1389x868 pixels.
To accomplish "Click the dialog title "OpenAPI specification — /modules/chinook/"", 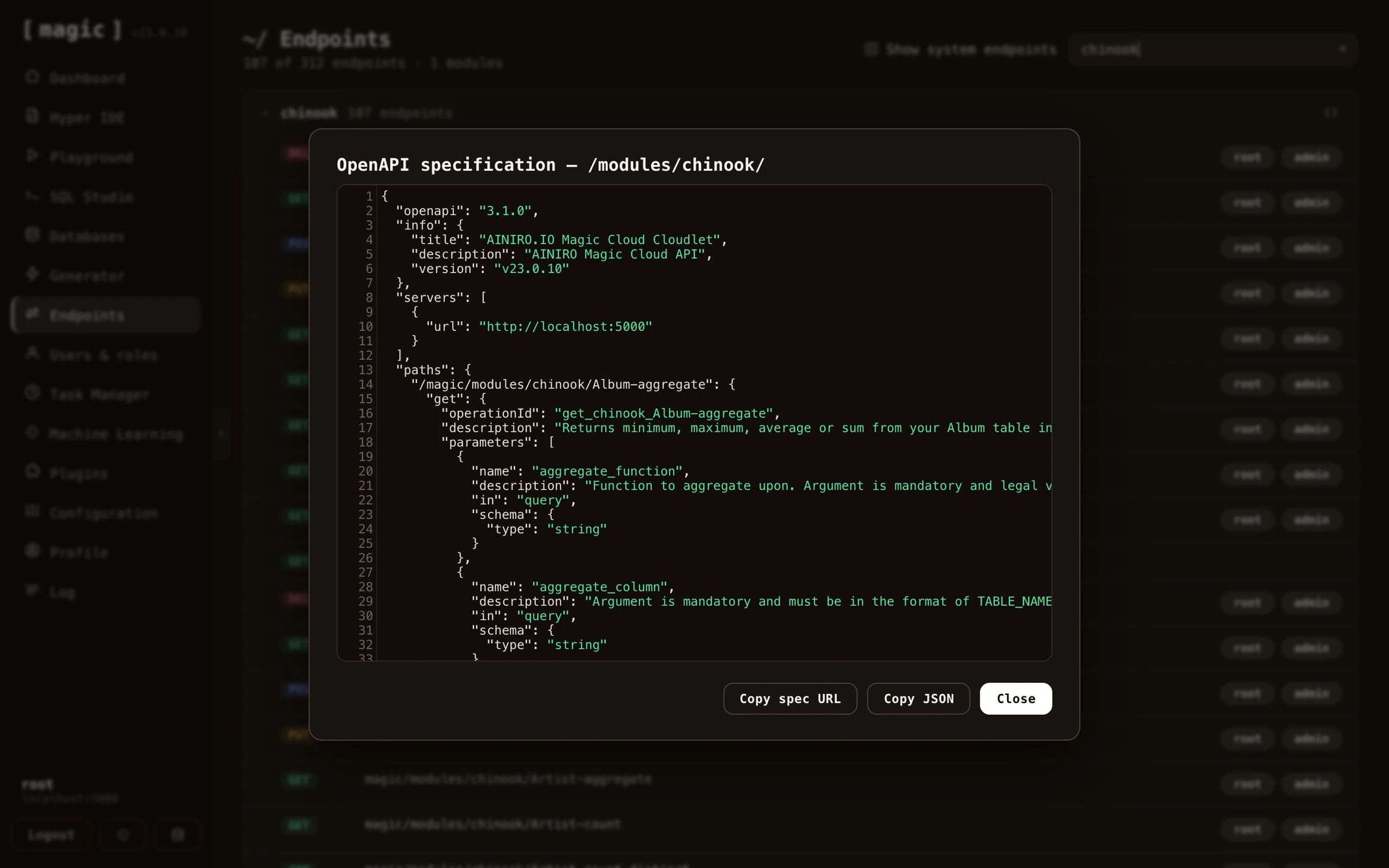I will [550, 165].
